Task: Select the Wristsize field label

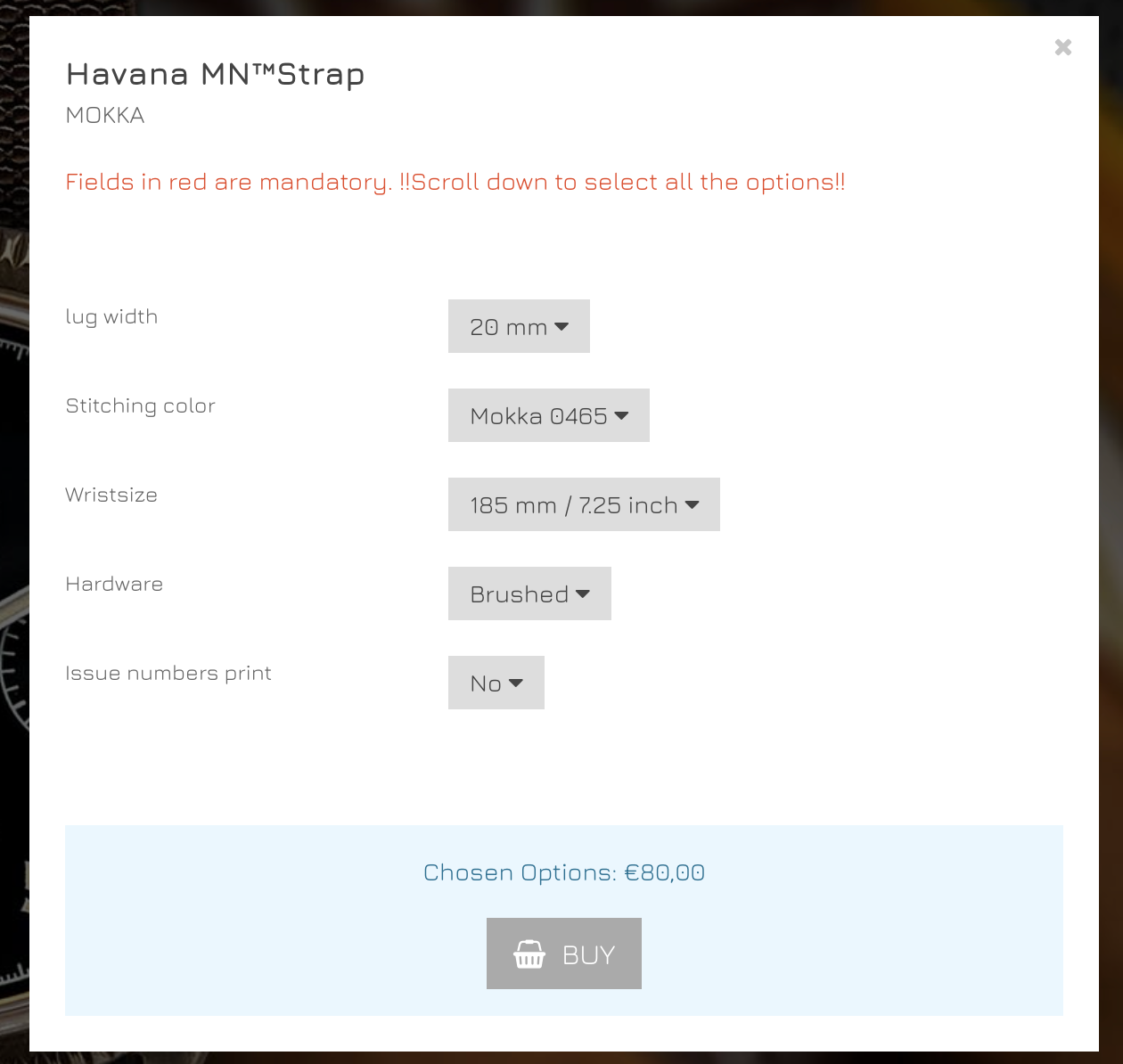Action: point(111,495)
